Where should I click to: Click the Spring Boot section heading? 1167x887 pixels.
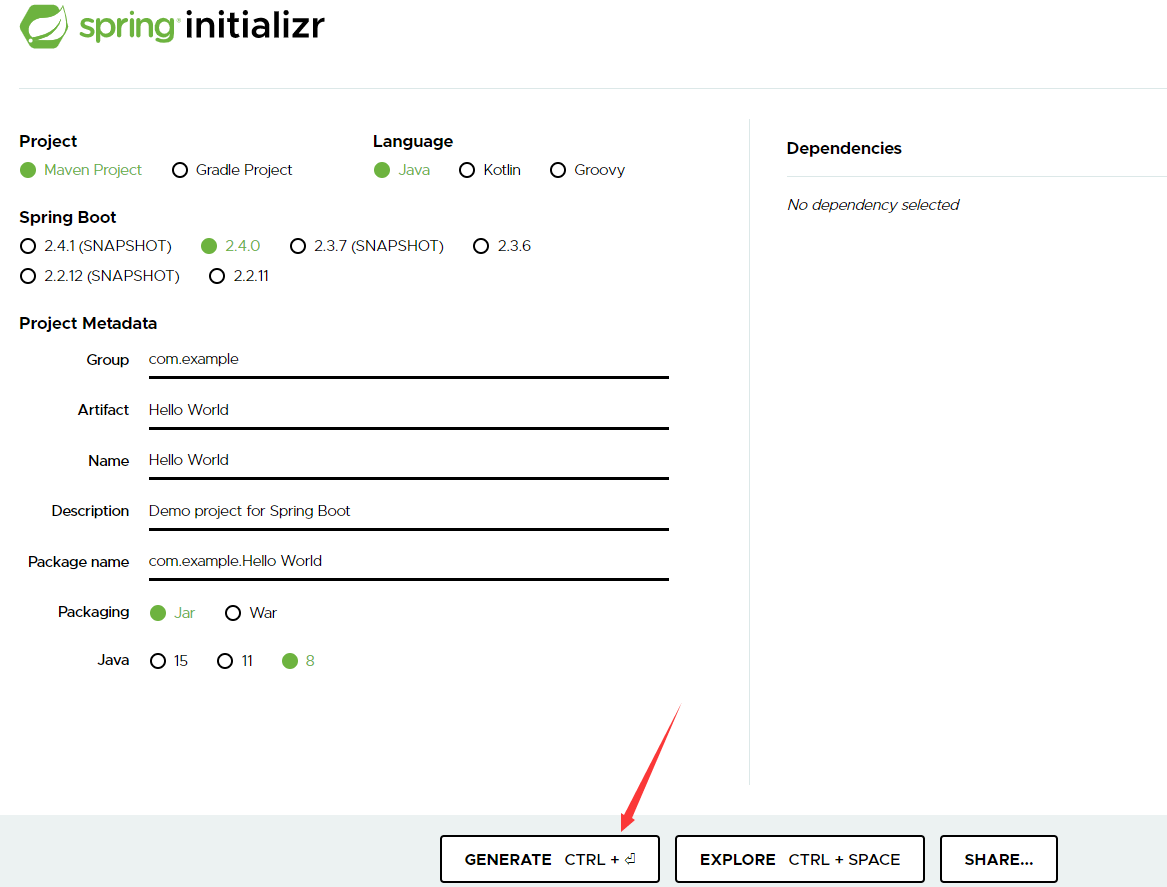tap(68, 217)
